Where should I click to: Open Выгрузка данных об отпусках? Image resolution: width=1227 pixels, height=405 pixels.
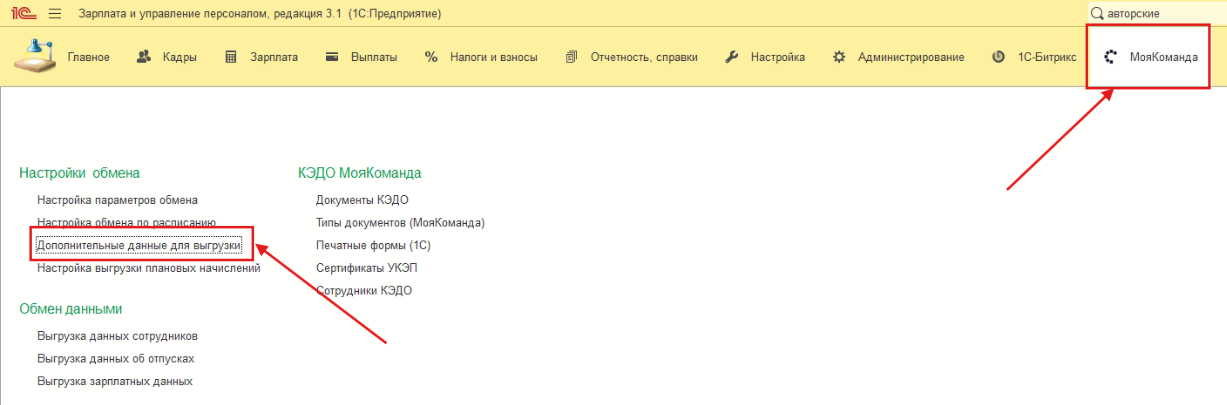coord(115,359)
